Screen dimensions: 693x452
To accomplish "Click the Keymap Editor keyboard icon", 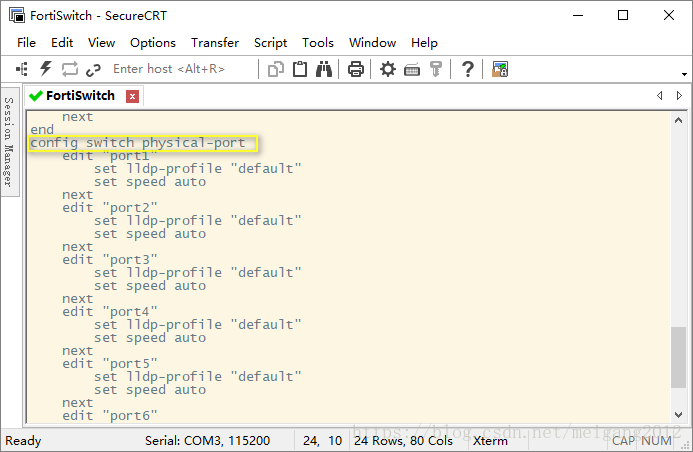I will click(x=412, y=70).
